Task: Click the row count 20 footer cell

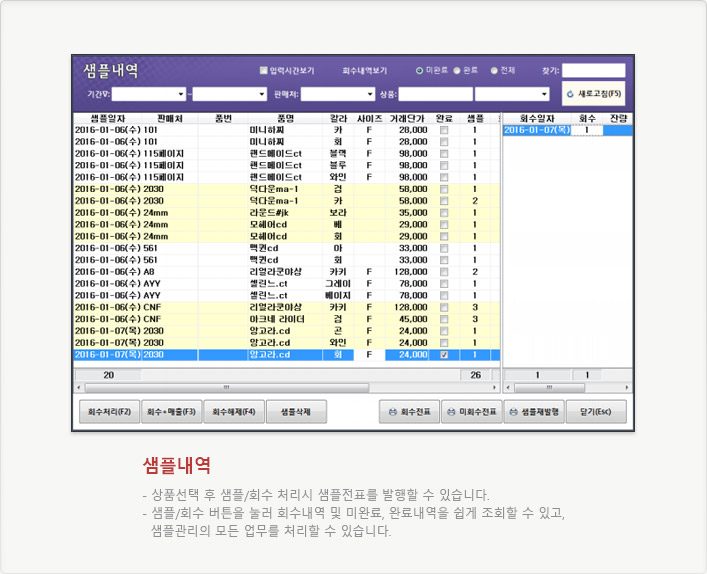Action: coord(108,375)
